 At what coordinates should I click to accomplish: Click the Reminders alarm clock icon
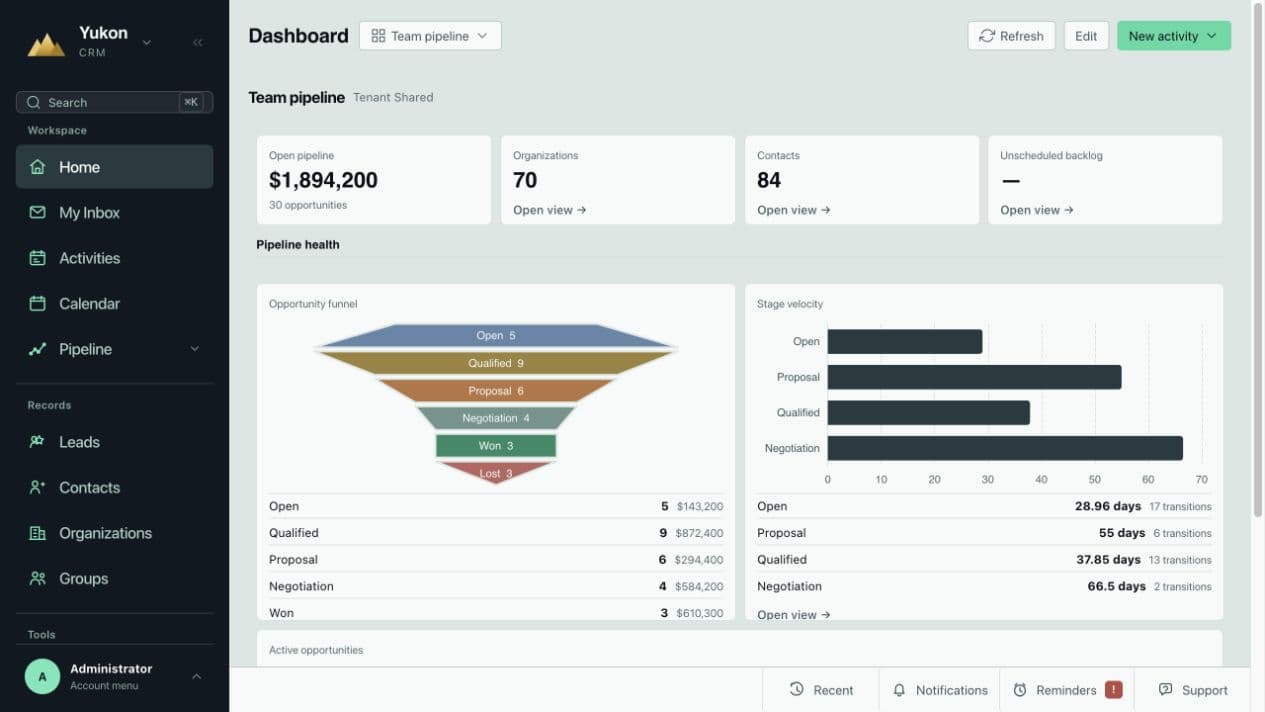pos(1020,690)
